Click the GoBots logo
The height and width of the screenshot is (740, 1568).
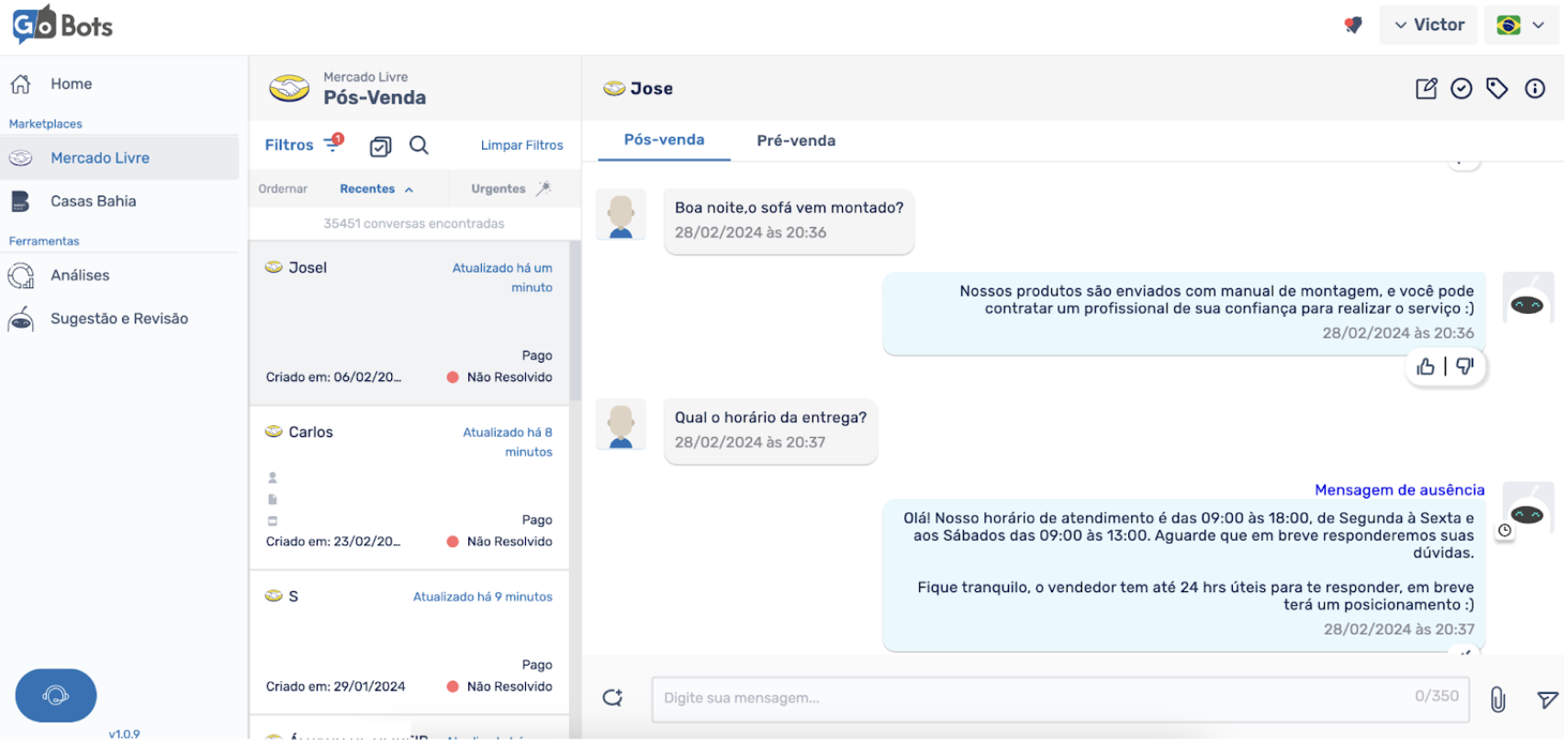click(62, 25)
